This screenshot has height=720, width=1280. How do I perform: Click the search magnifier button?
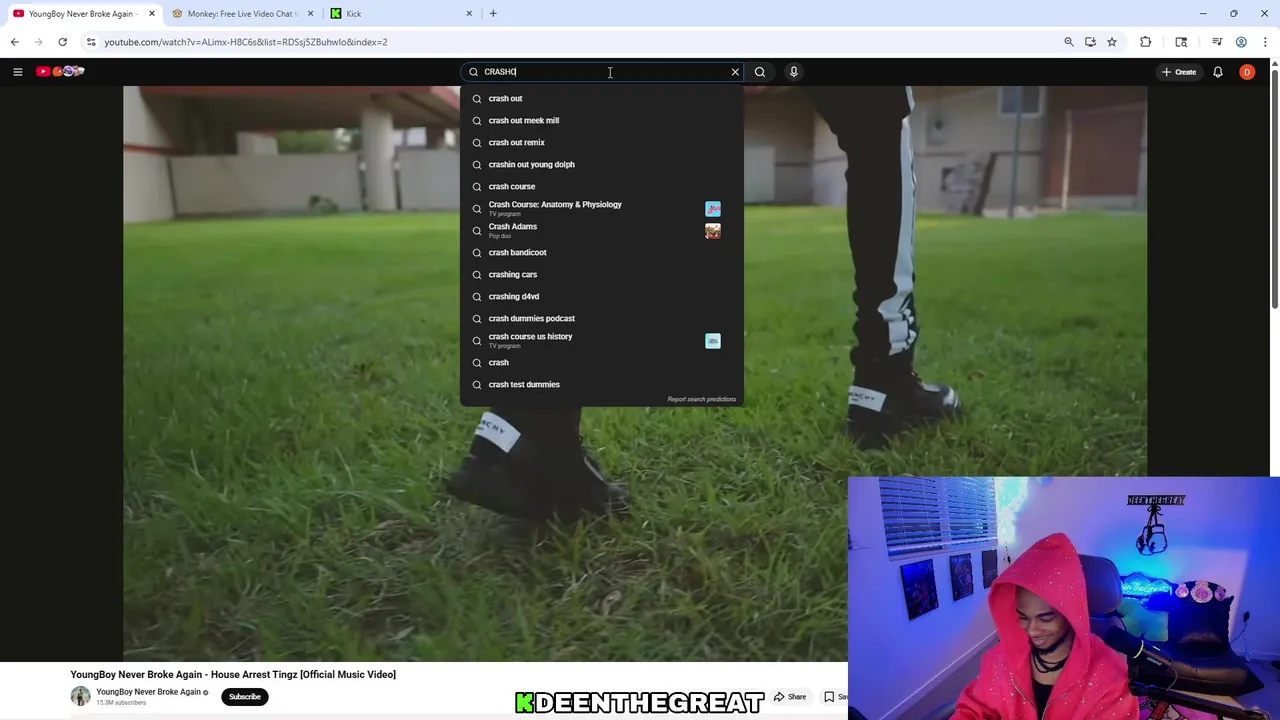click(760, 72)
